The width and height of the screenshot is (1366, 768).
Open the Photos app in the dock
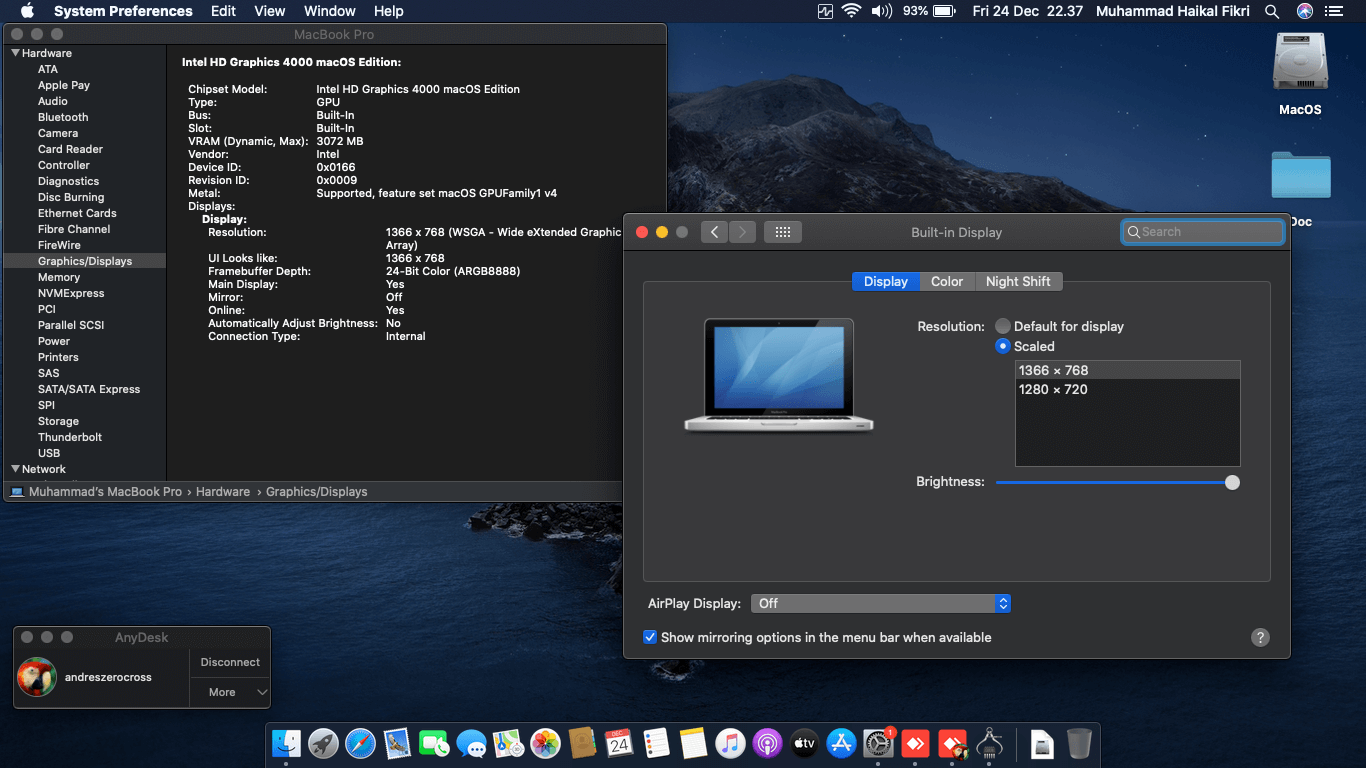545,743
